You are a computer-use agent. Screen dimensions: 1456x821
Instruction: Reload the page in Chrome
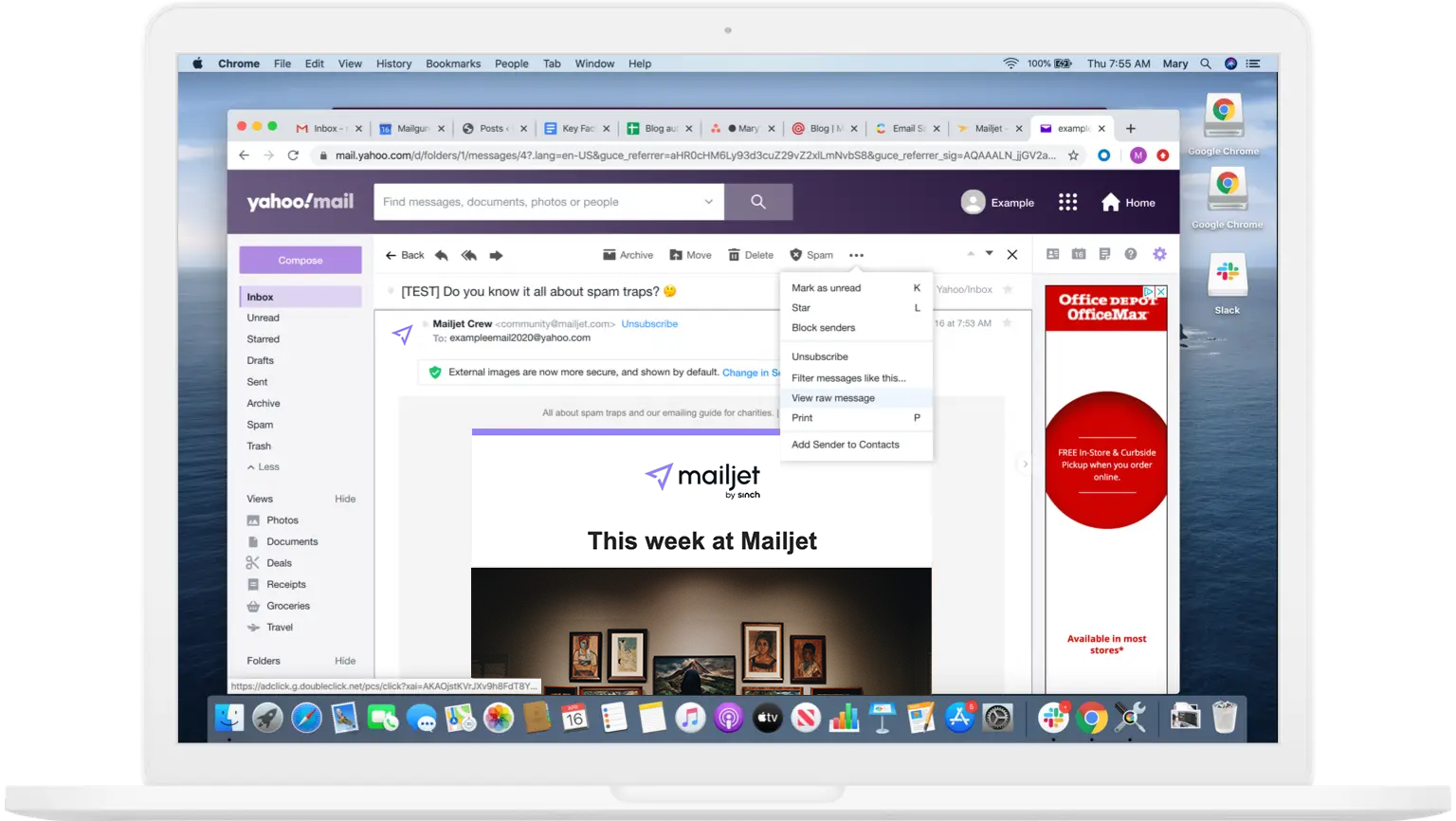293,155
